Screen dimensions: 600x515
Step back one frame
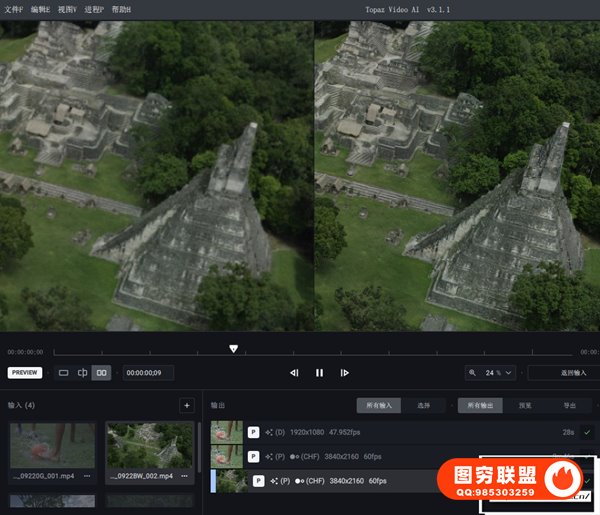[x=294, y=373]
